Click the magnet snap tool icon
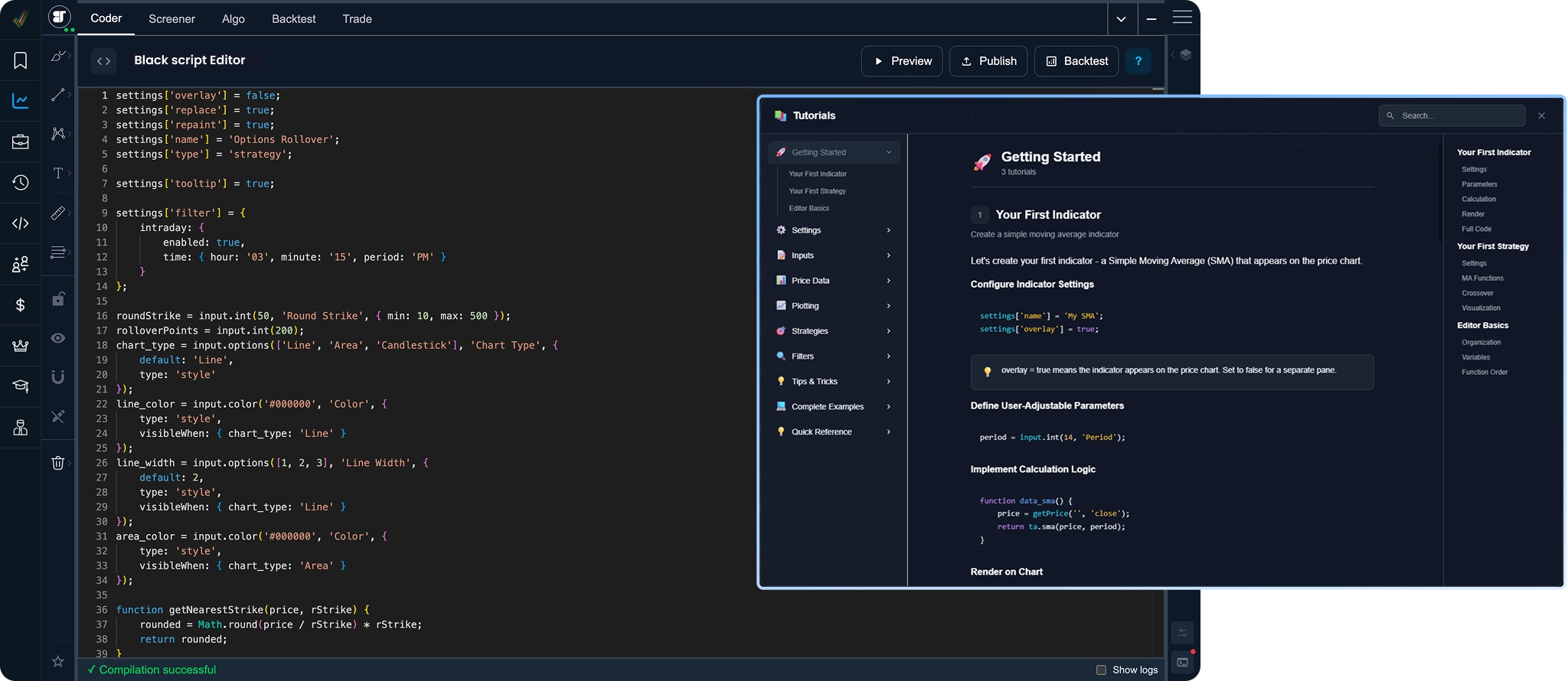Screen dimensions: 1568x681 [x=58, y=376]
